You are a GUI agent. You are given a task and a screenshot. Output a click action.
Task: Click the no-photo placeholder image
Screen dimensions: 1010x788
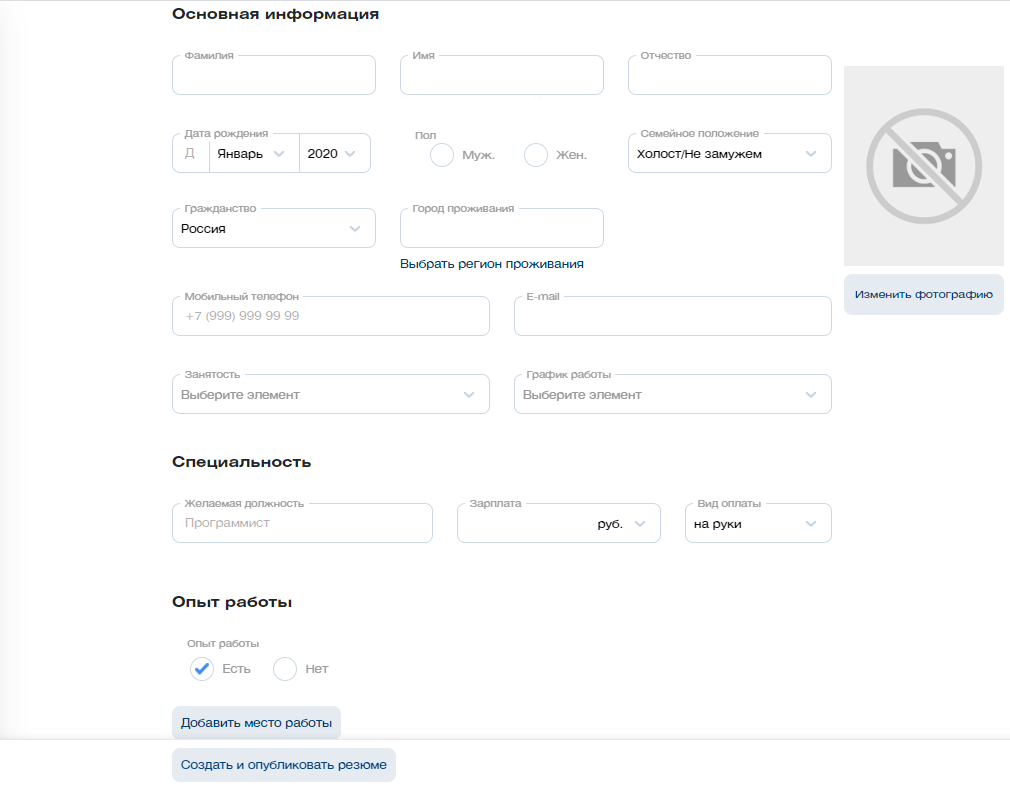click(x=923, y=166)
